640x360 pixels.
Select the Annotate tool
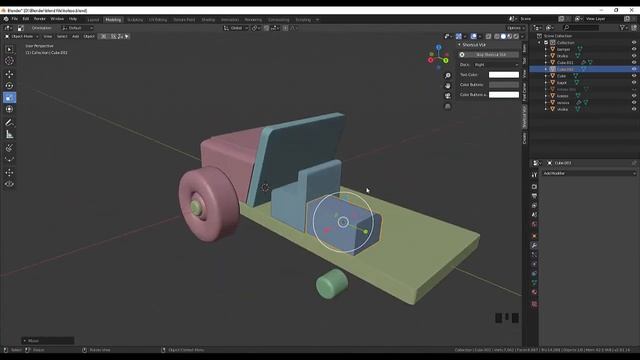tap(9, 122)
